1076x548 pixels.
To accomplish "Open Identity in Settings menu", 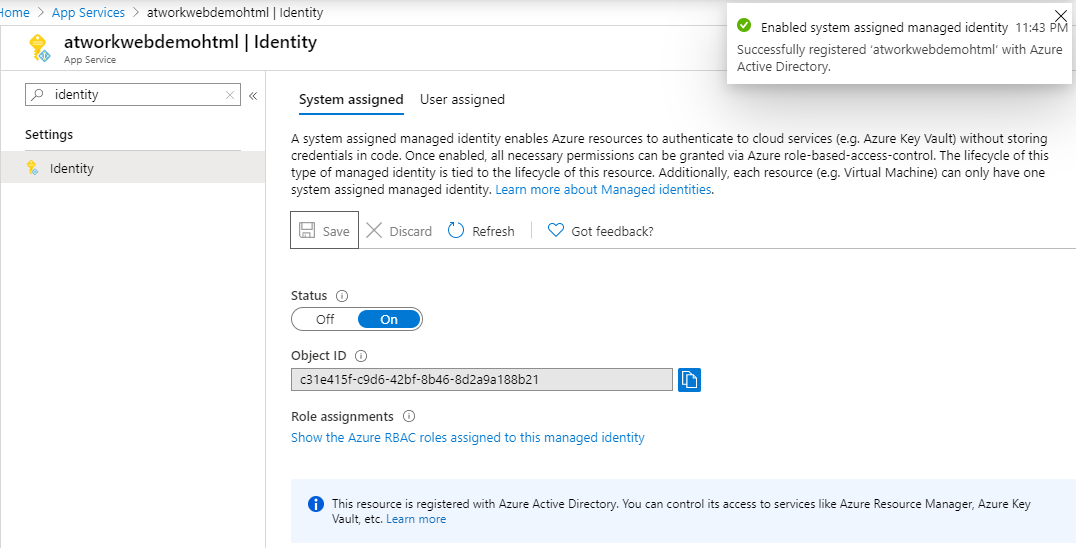I will pyautogui.click(x=72, y=168).
